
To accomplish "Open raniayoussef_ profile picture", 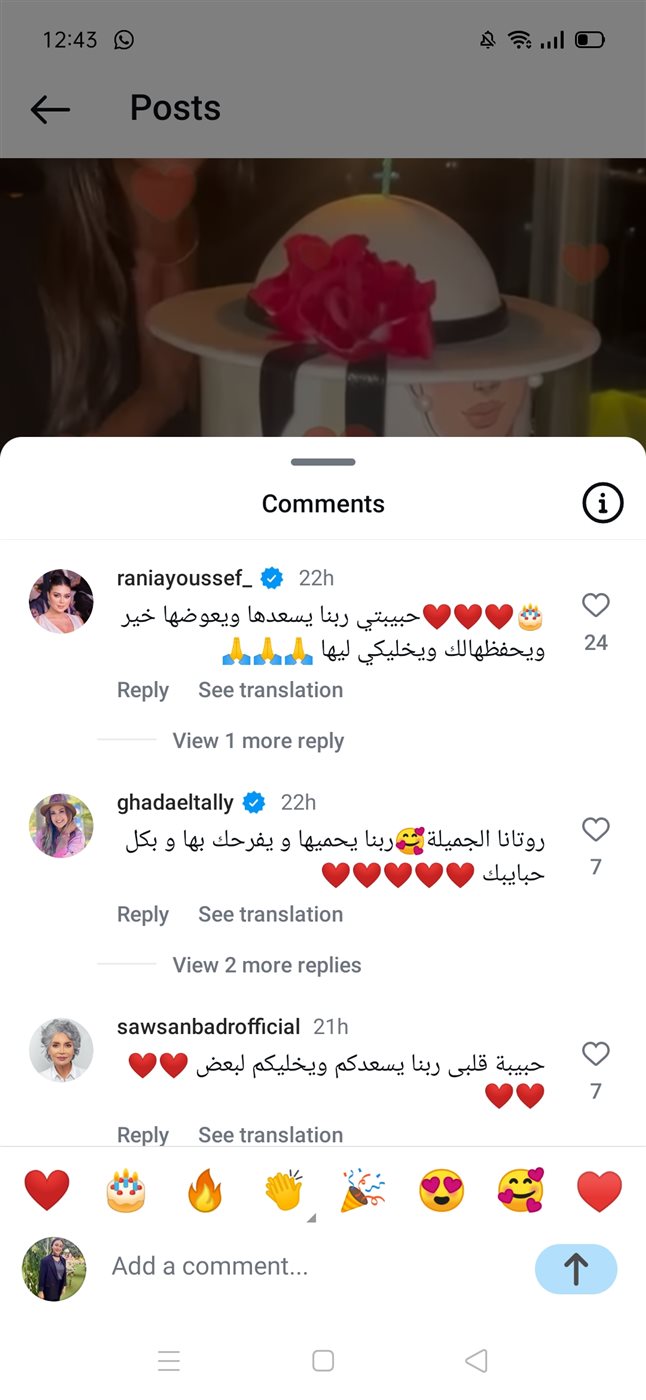I will coord(62,601).
